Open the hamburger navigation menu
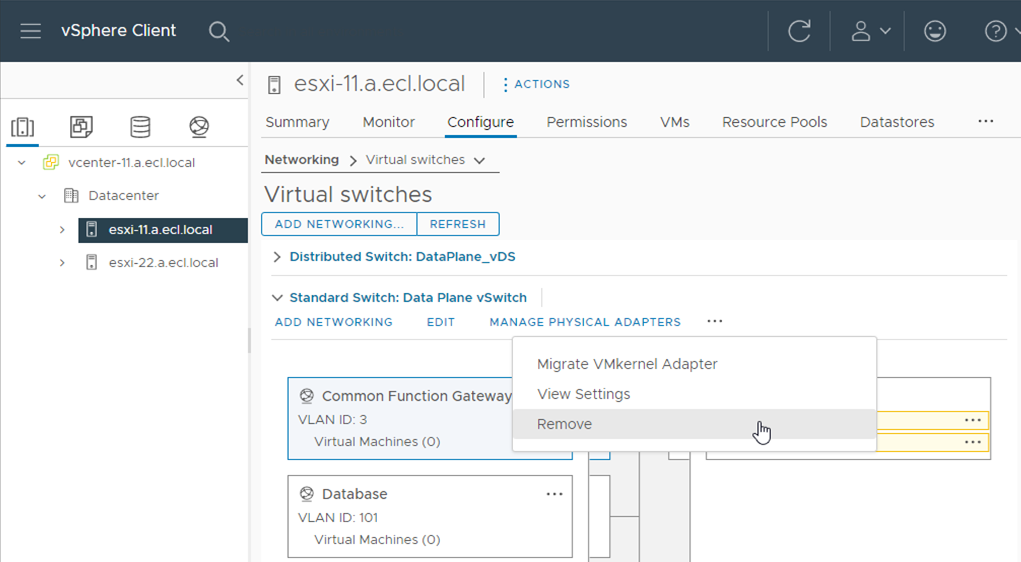This screenshot has width=1021, height=562. click(31, 31)
